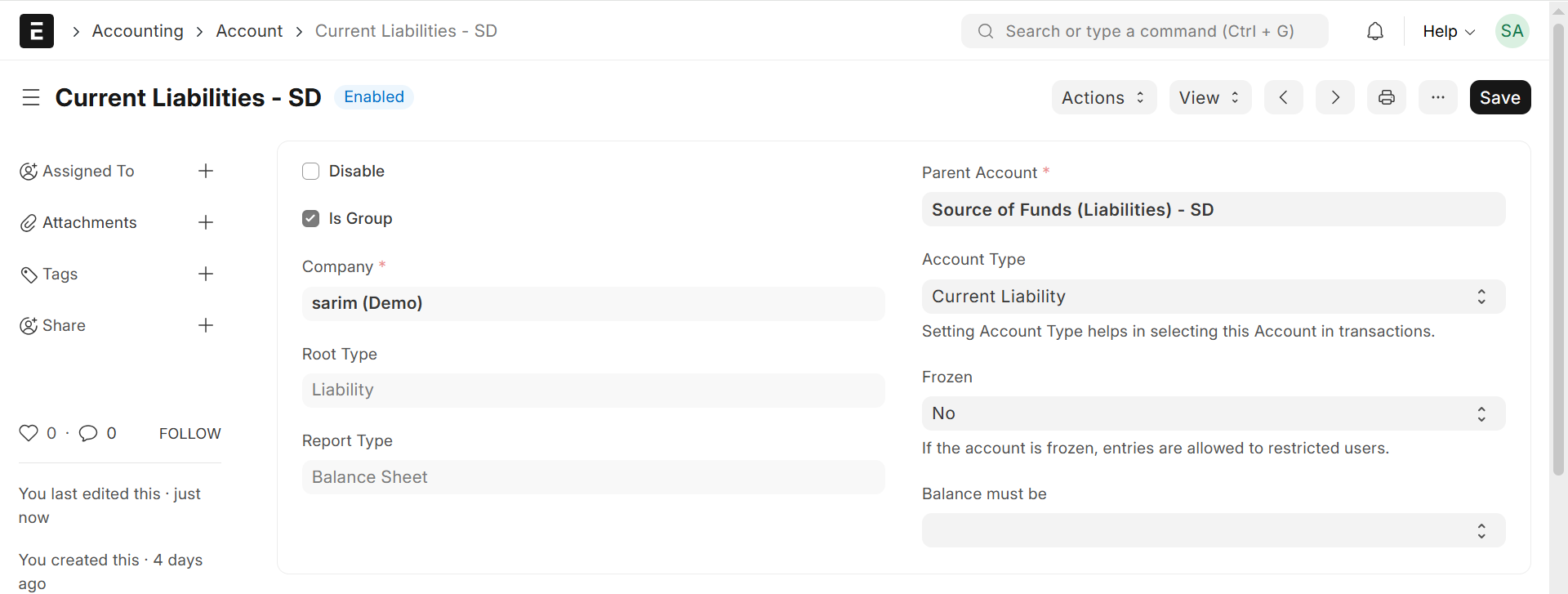The image size is (1568, 594).
Task: Click the search command bar
Action: tap(1144, 31)
